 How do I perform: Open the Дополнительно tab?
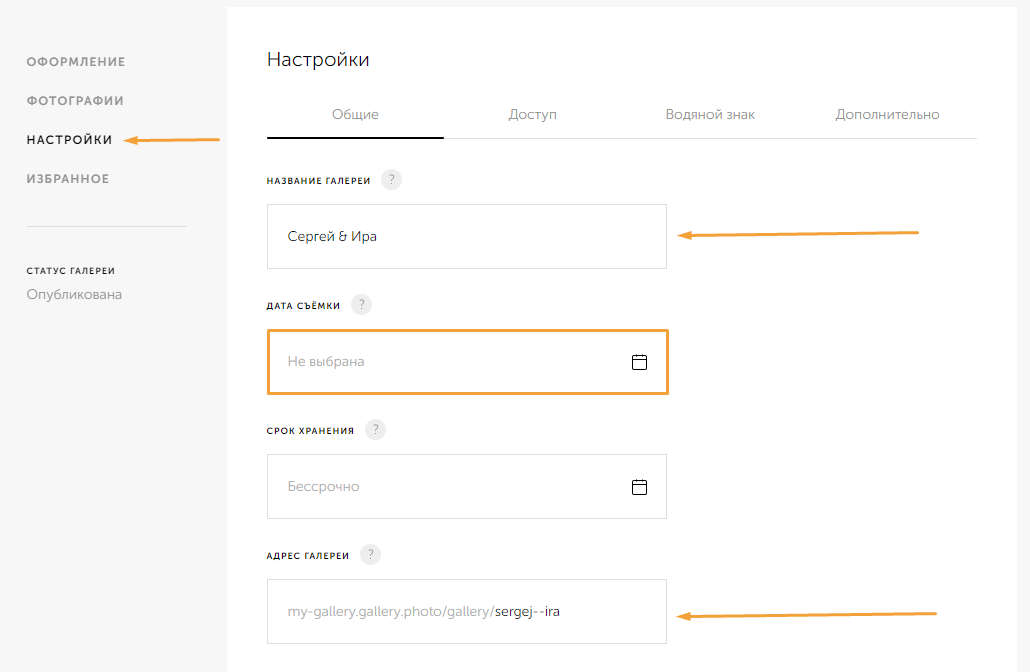point(887,114)
